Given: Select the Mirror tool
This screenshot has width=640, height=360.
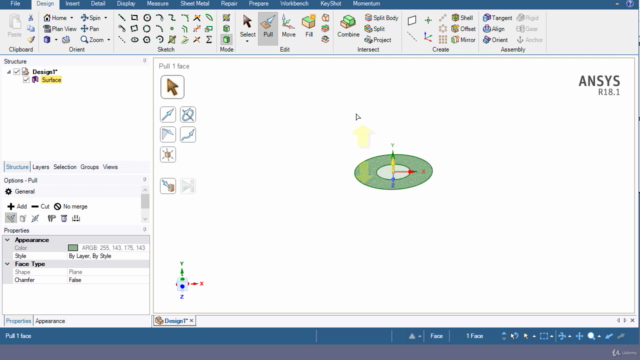Looking at the screenshot, I should (x=463, y=40).
